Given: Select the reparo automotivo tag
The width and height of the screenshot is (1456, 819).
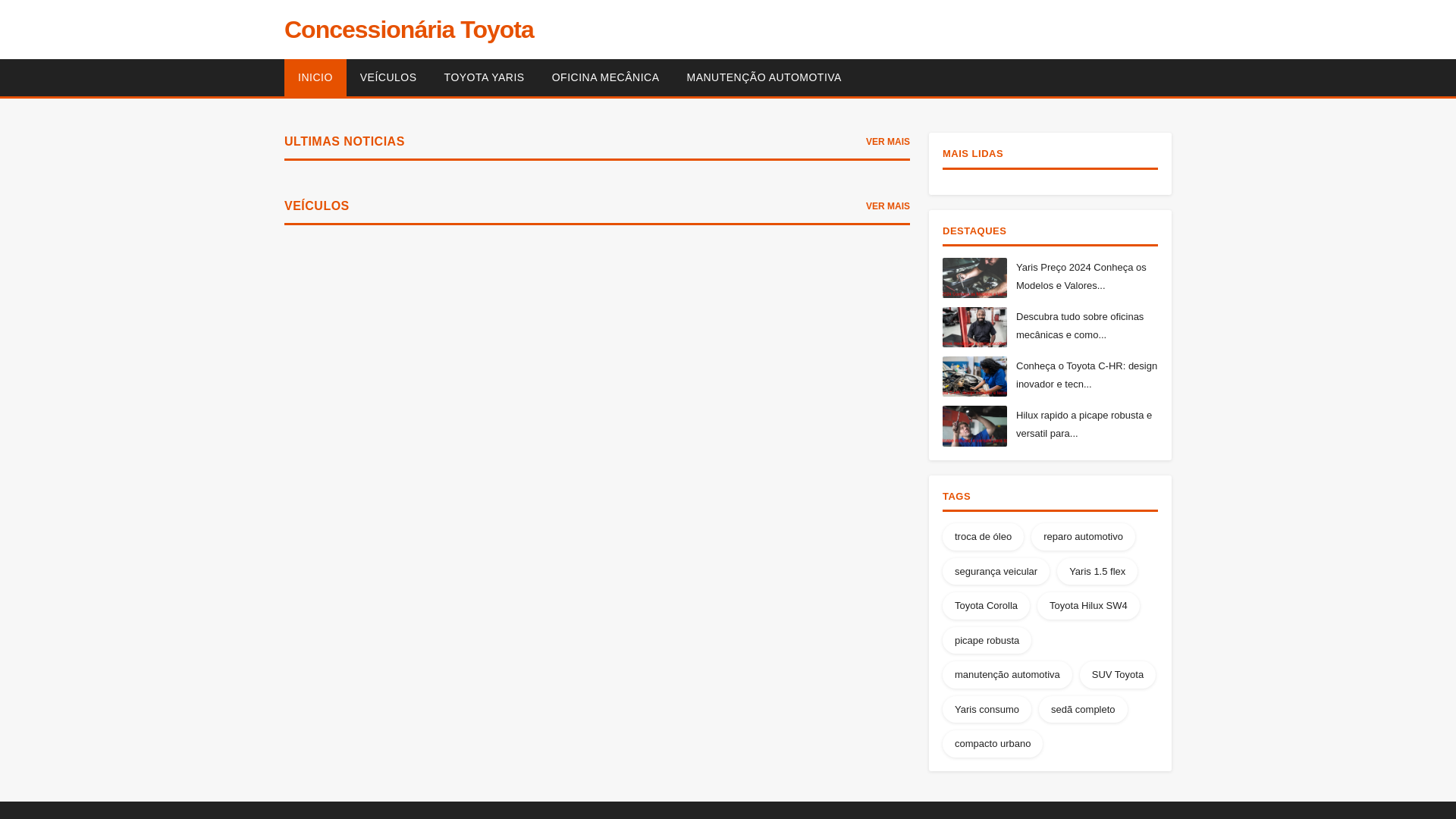Looking at the screenshot, I should [1083, 537].
